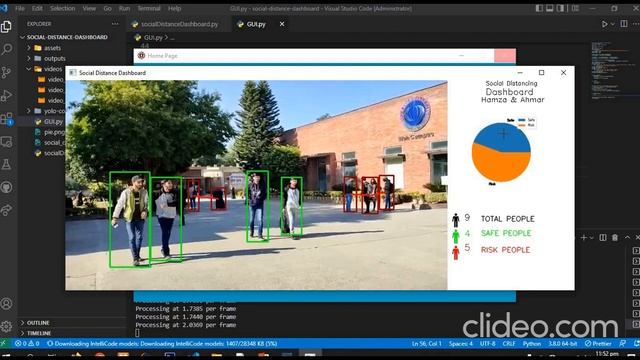The image size is (640, 360).
Task: Click GUI.py in the breadcrumb bar
Action: pos(153,38)
